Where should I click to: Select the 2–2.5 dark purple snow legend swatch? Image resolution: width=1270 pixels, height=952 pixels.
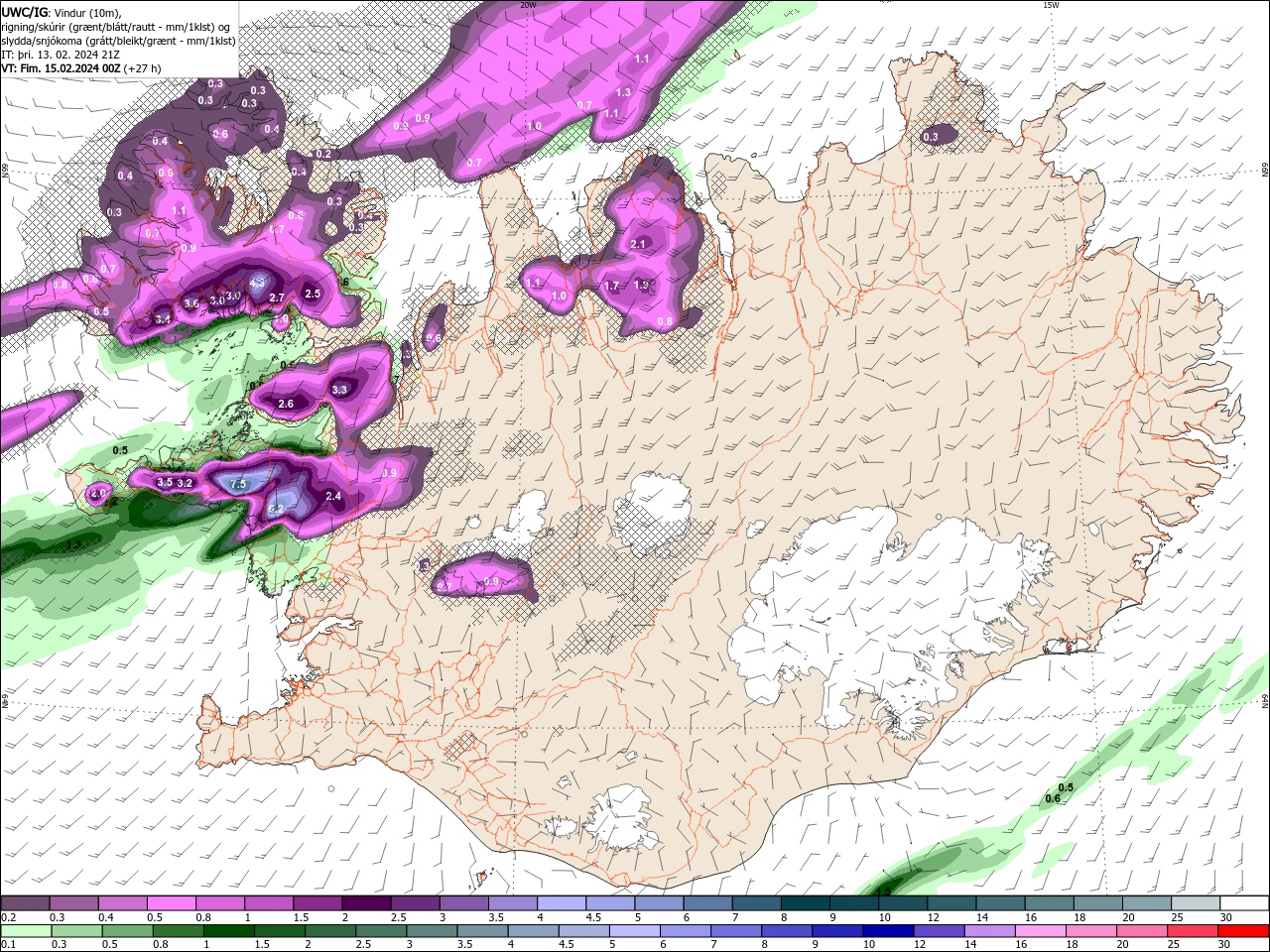tap(366, 903)
